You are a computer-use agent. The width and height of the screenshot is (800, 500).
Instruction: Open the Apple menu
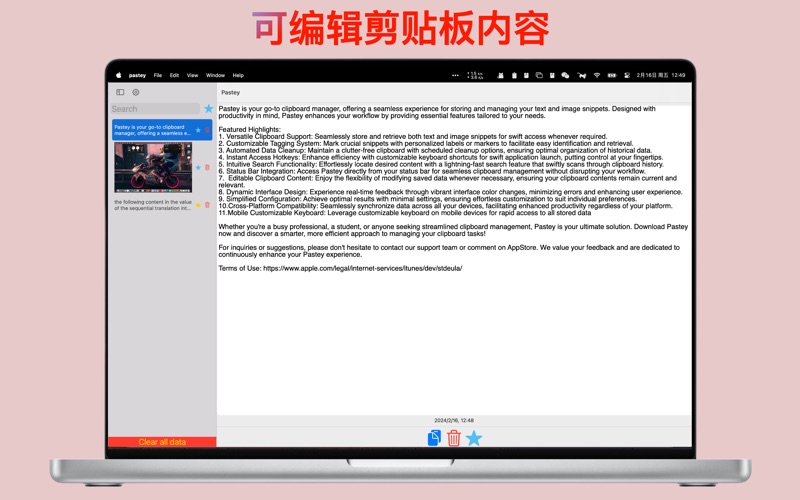[x=118, y=75]
